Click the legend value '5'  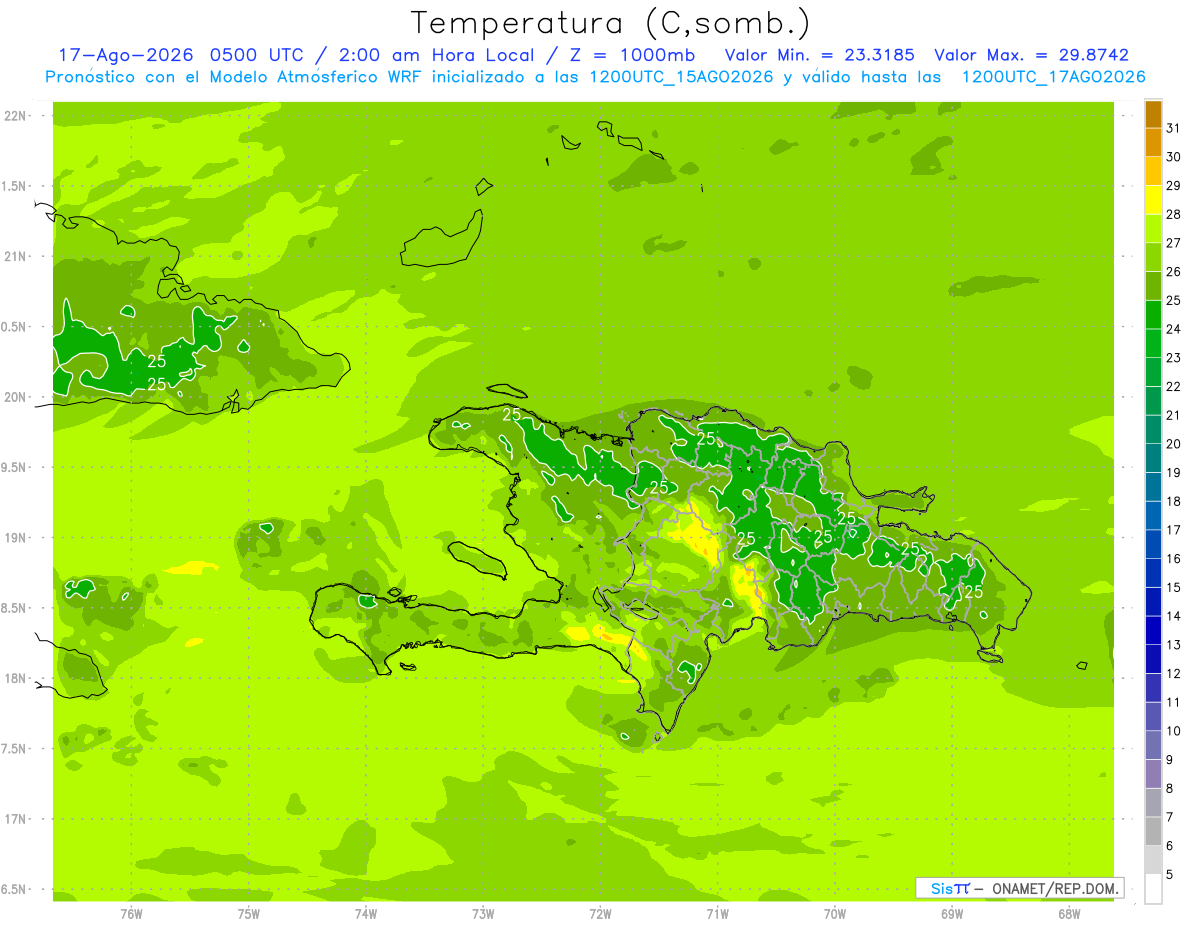pos(1172,874)
